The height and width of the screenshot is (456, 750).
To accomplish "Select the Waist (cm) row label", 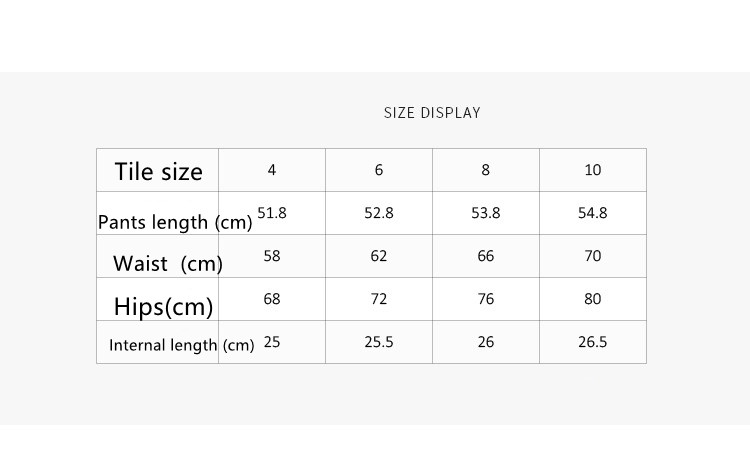I will 167,264.
